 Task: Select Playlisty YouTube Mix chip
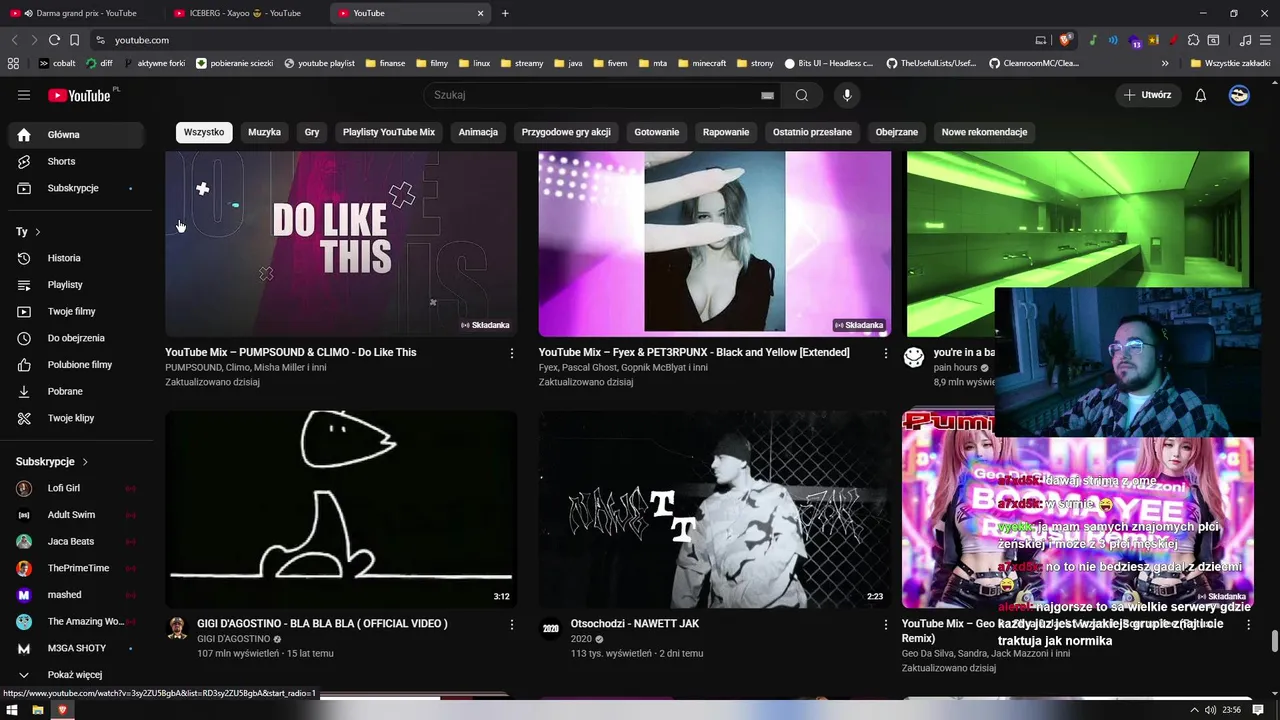[389, 132]
